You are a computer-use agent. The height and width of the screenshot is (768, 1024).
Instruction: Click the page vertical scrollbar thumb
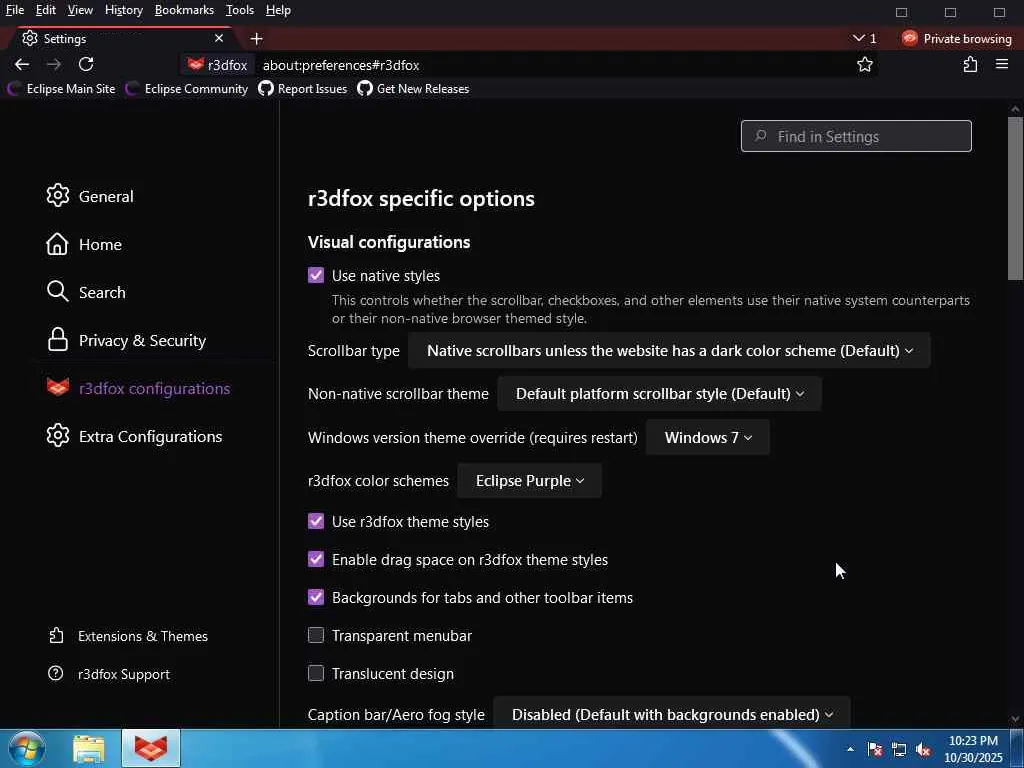tap(1015, 199)
